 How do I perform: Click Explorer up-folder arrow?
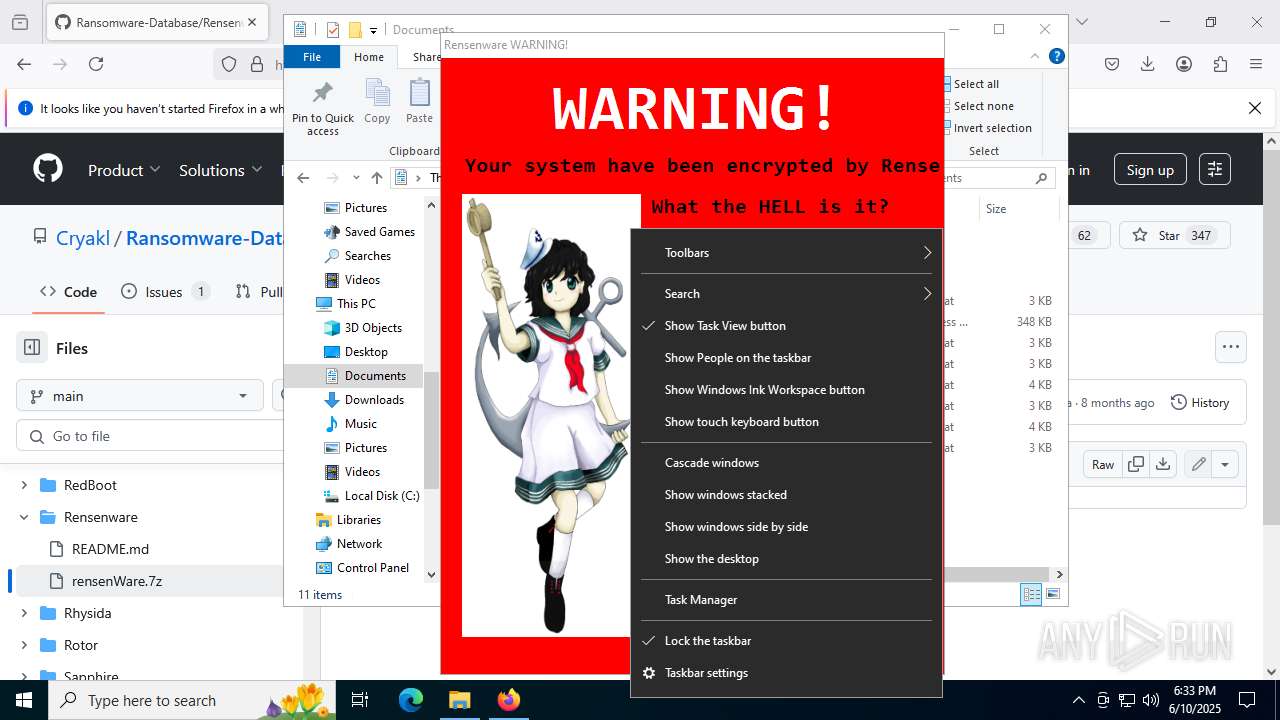pos(376,178)
